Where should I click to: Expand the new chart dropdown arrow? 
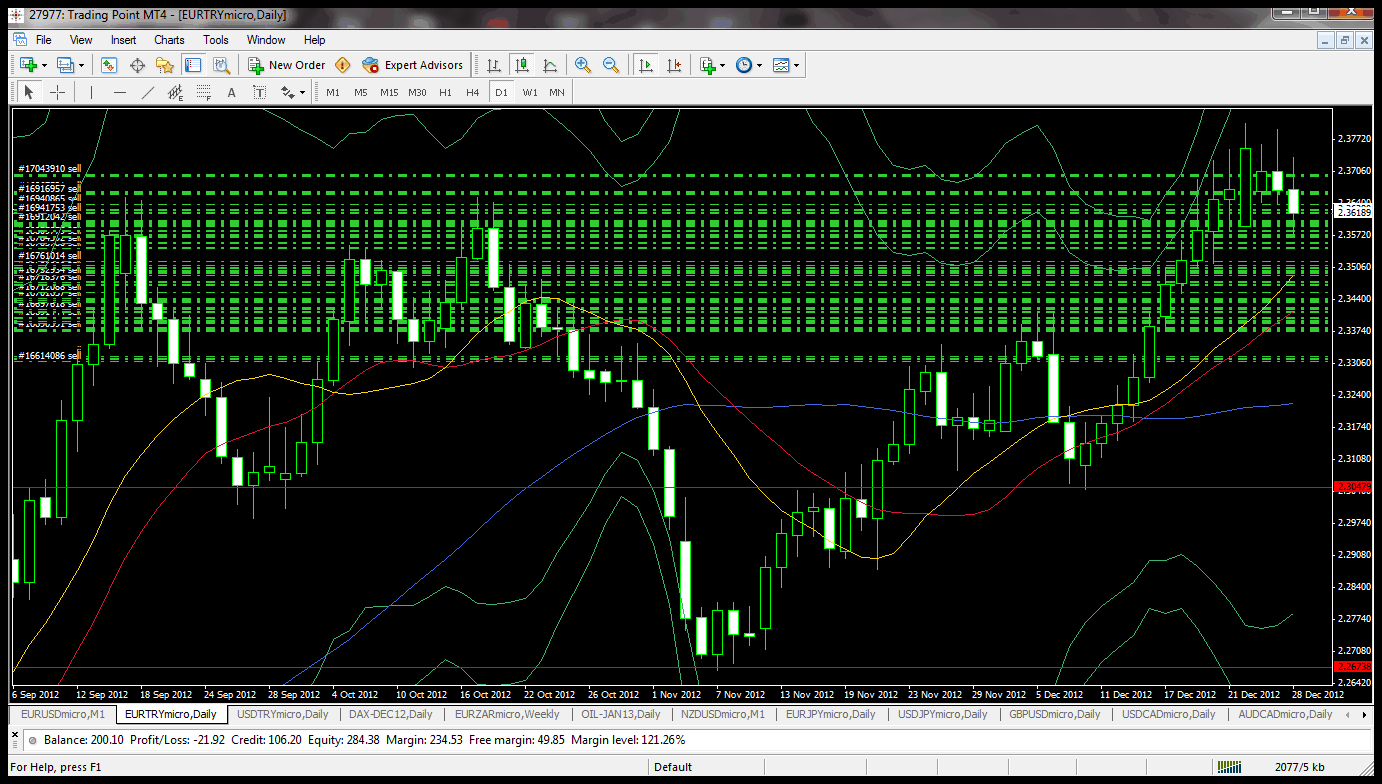[x=44, y=65]
